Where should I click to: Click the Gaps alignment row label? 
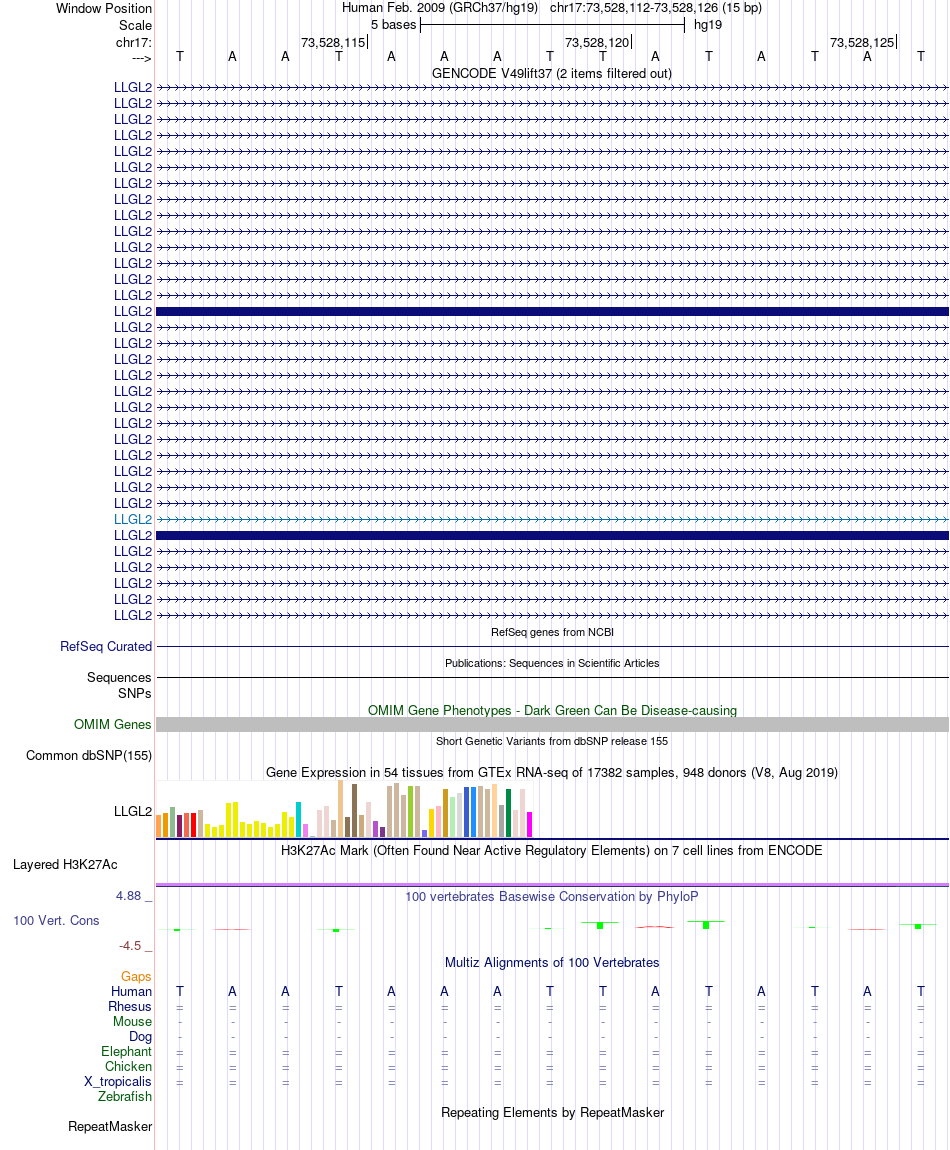tap(136, 976)
